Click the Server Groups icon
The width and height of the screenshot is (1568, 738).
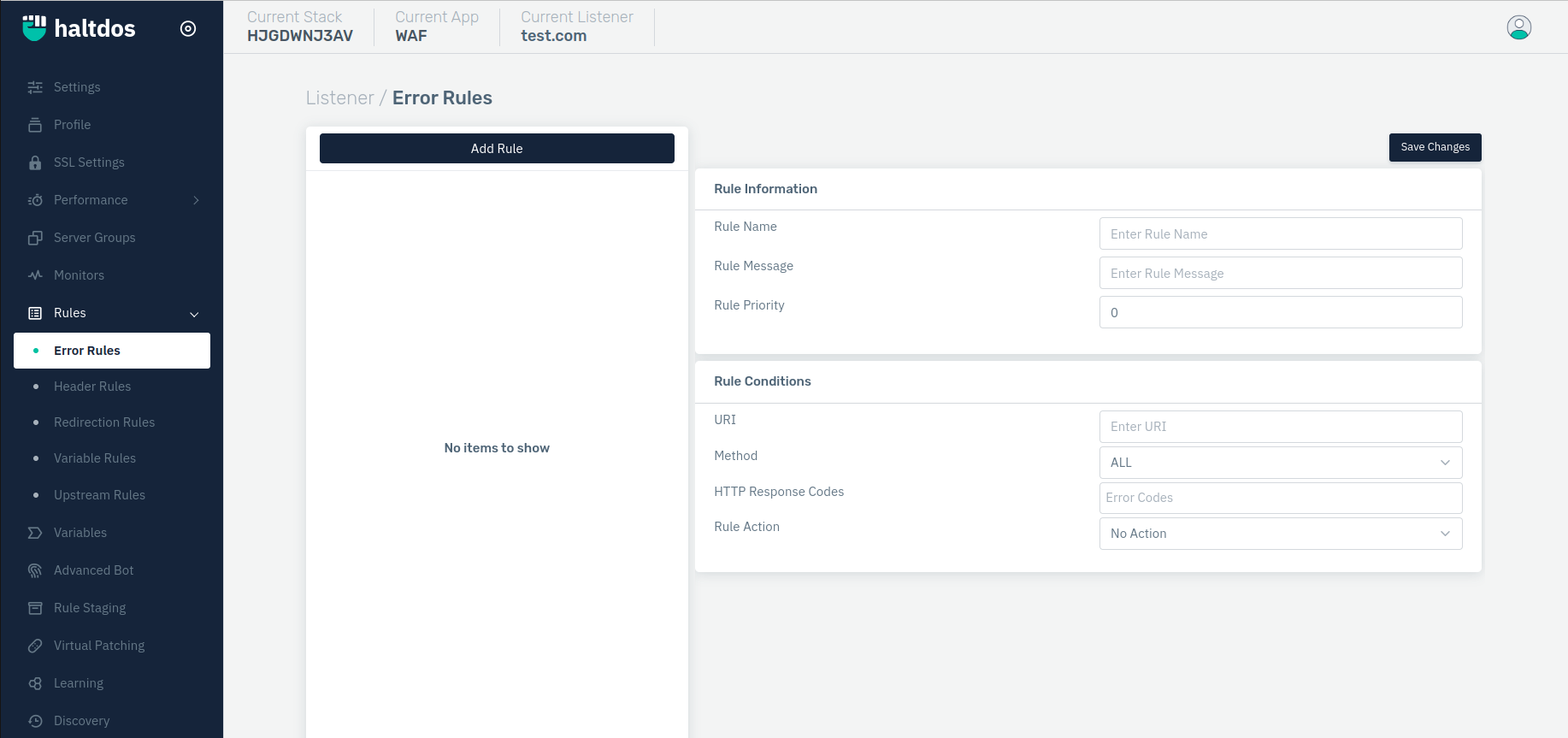35,238
